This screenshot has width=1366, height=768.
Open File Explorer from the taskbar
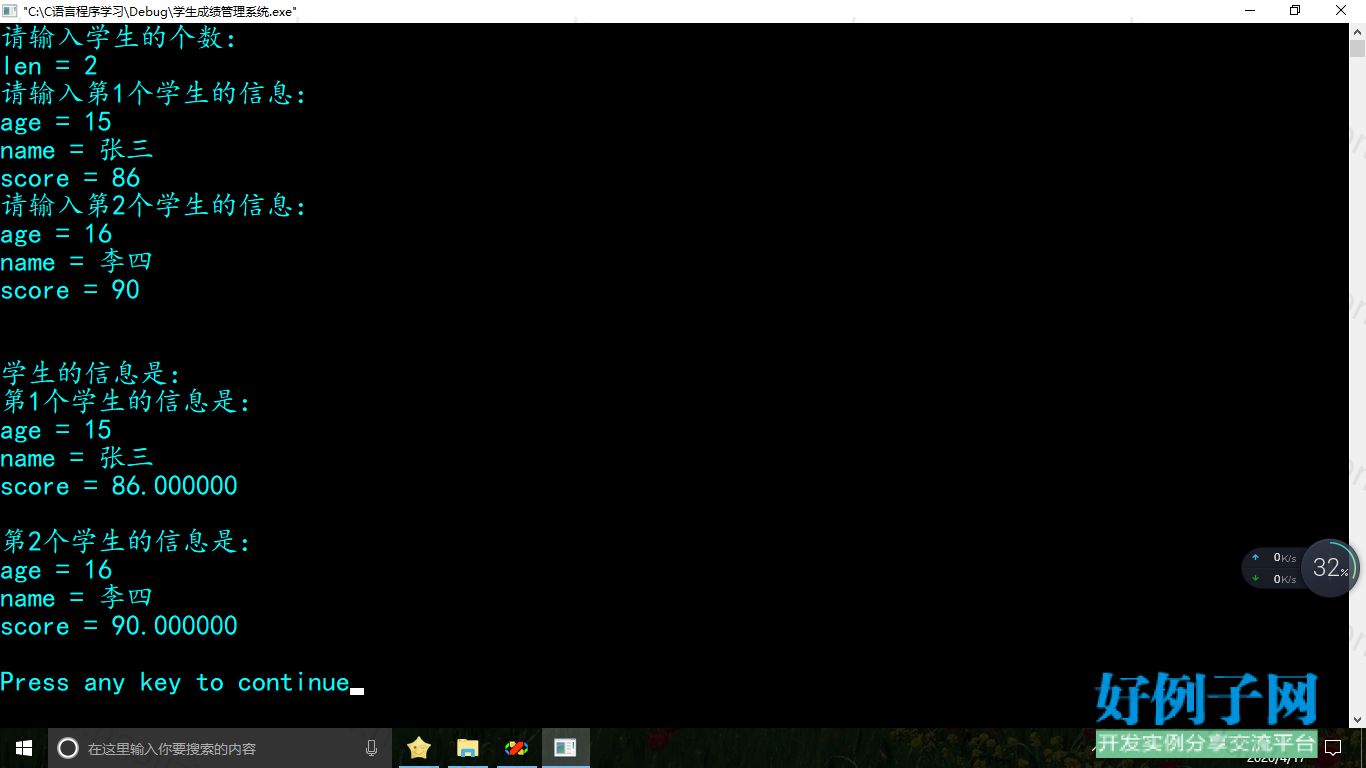[467, 748]
